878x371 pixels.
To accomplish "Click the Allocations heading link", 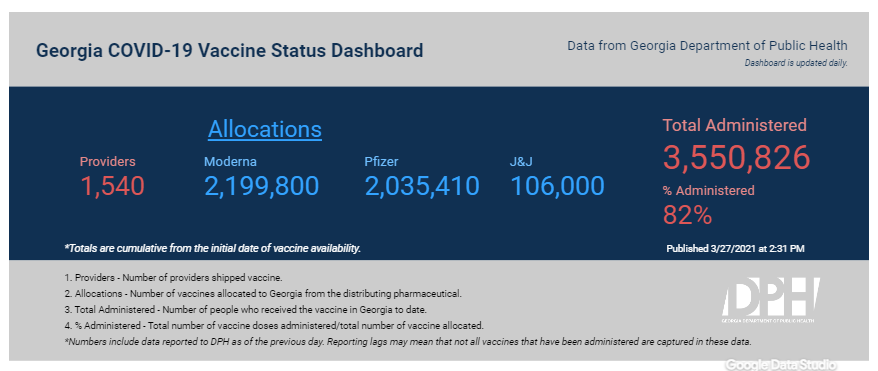I will pos(265,129).
